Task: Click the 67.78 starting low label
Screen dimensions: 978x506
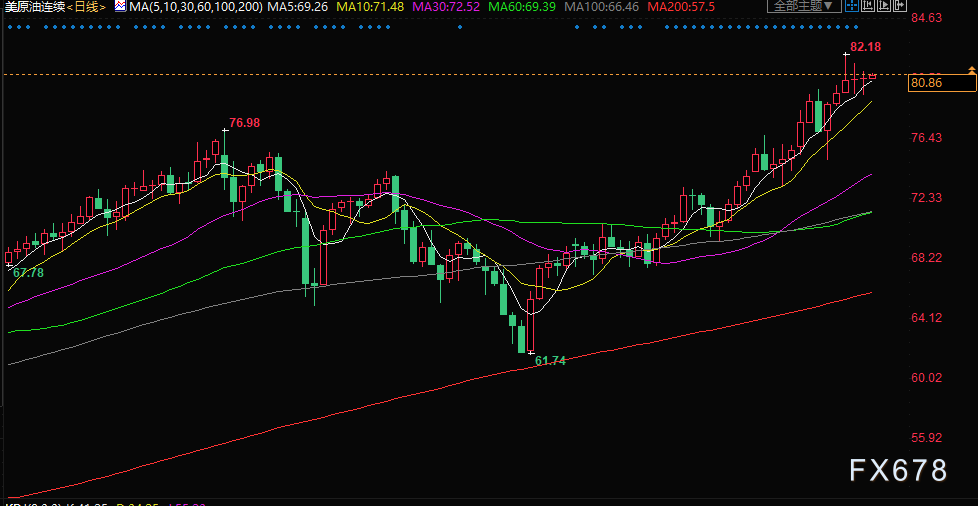Action: (29, 273)
